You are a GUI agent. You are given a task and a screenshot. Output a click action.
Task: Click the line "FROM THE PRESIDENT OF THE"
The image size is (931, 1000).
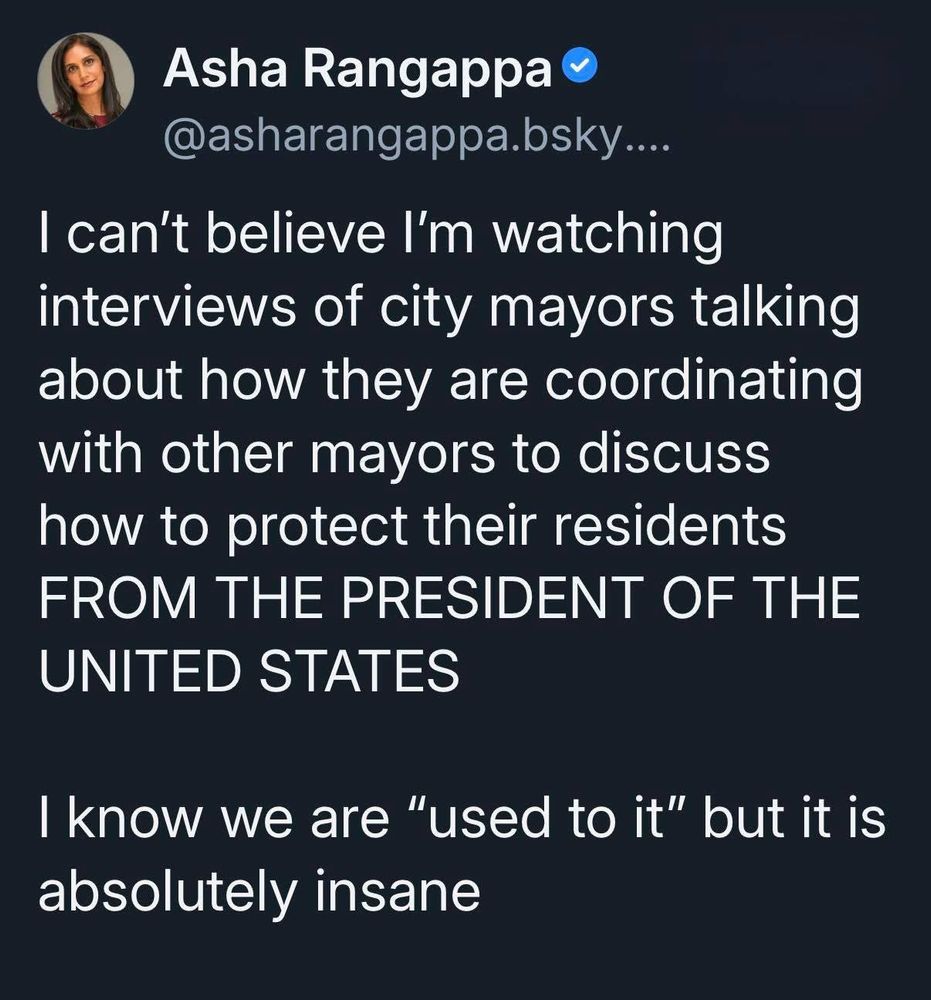tap(450, 598)
